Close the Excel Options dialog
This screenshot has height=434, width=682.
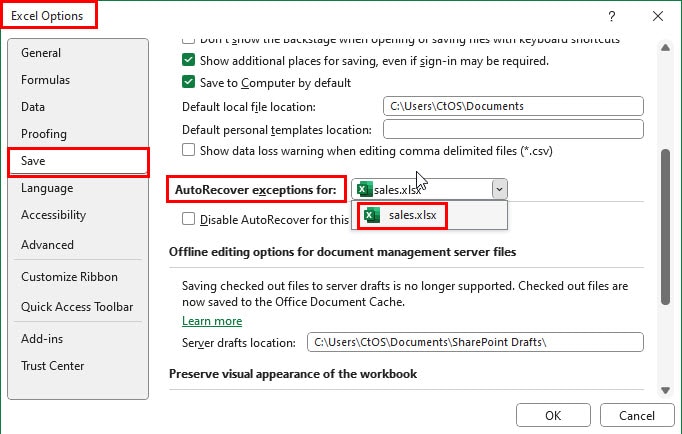[658, 17]
